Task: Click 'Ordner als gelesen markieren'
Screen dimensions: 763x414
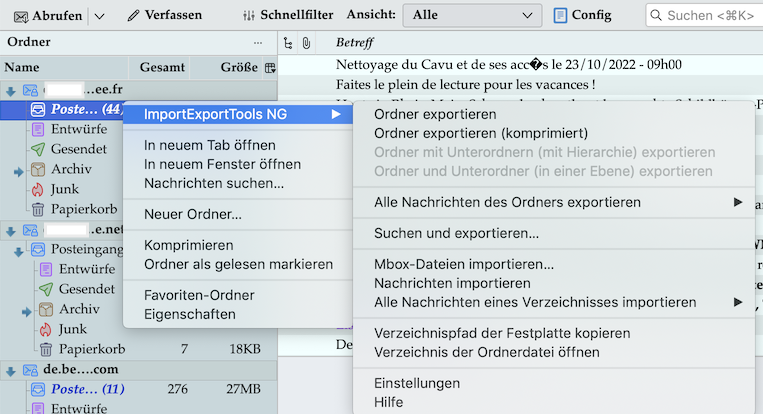Action: click(238, 264)
